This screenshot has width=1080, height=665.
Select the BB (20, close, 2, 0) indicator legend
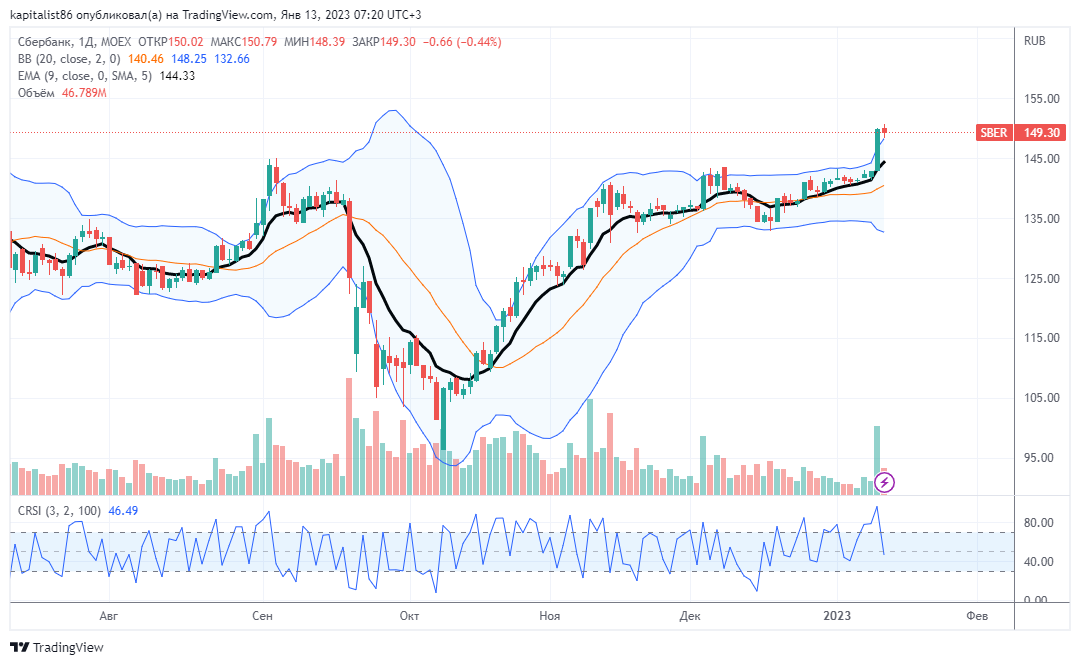point(69,59)
